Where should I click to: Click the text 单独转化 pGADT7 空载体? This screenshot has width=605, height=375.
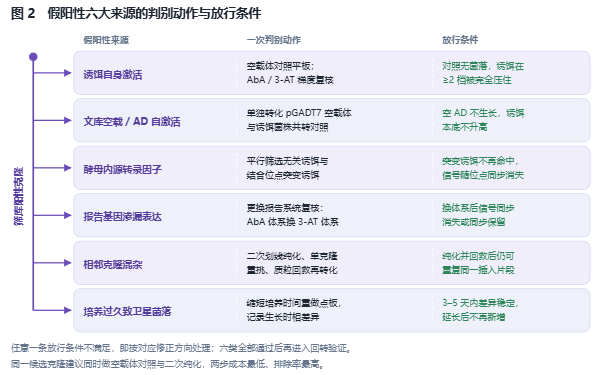point(299,113)
